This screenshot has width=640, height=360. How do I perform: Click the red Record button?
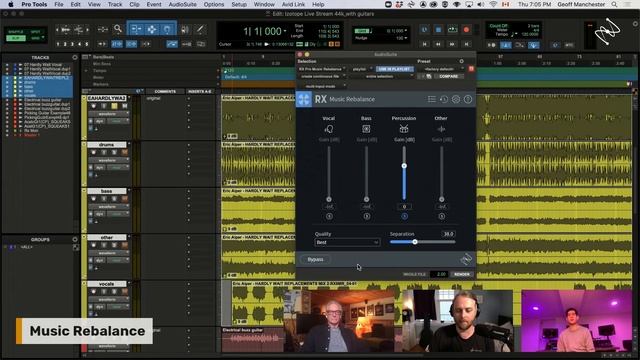coord(466,30)
